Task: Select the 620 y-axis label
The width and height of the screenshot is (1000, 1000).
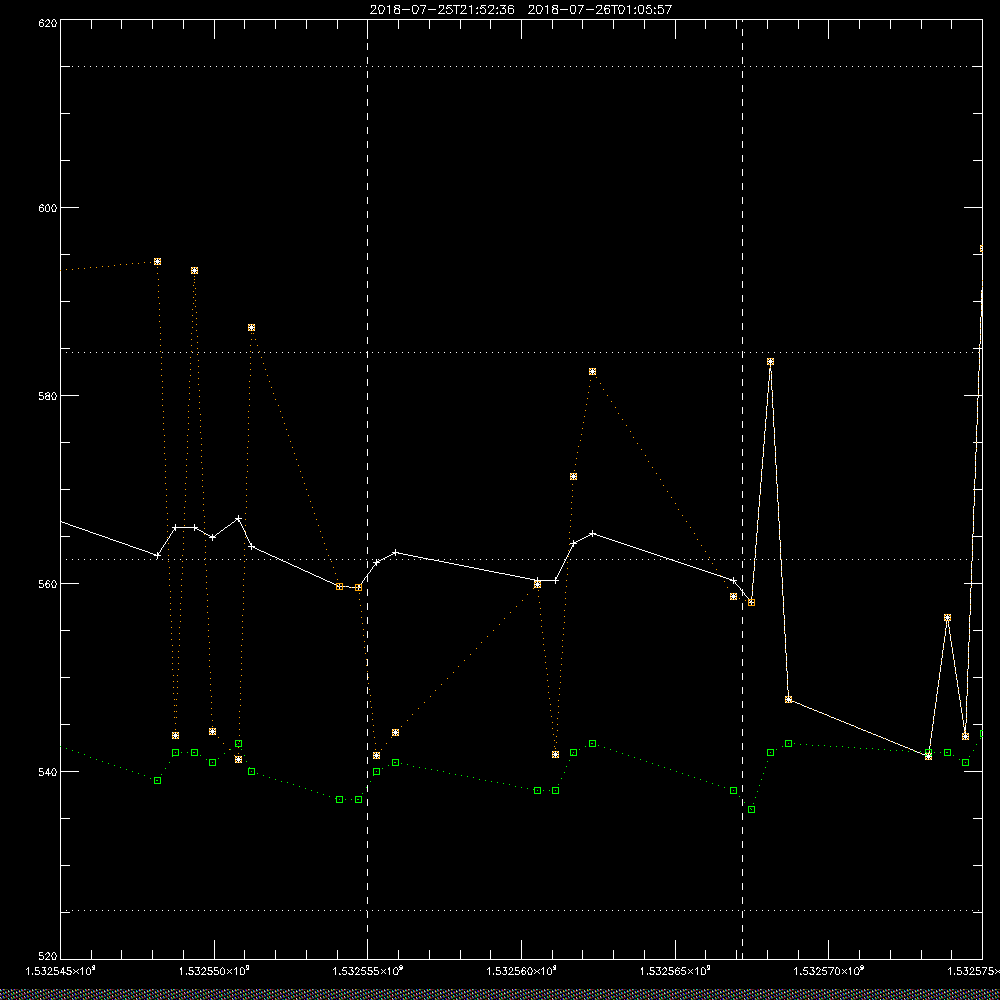Action: [x=48, y=23]
